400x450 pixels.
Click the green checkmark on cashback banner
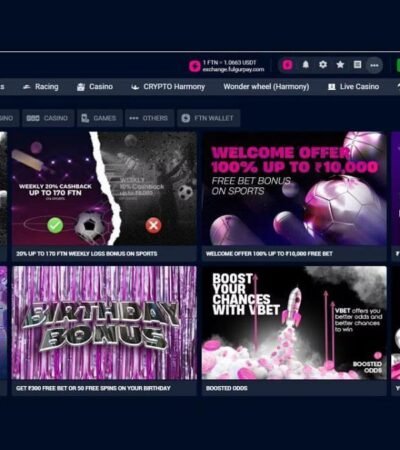tap(55, 225)
